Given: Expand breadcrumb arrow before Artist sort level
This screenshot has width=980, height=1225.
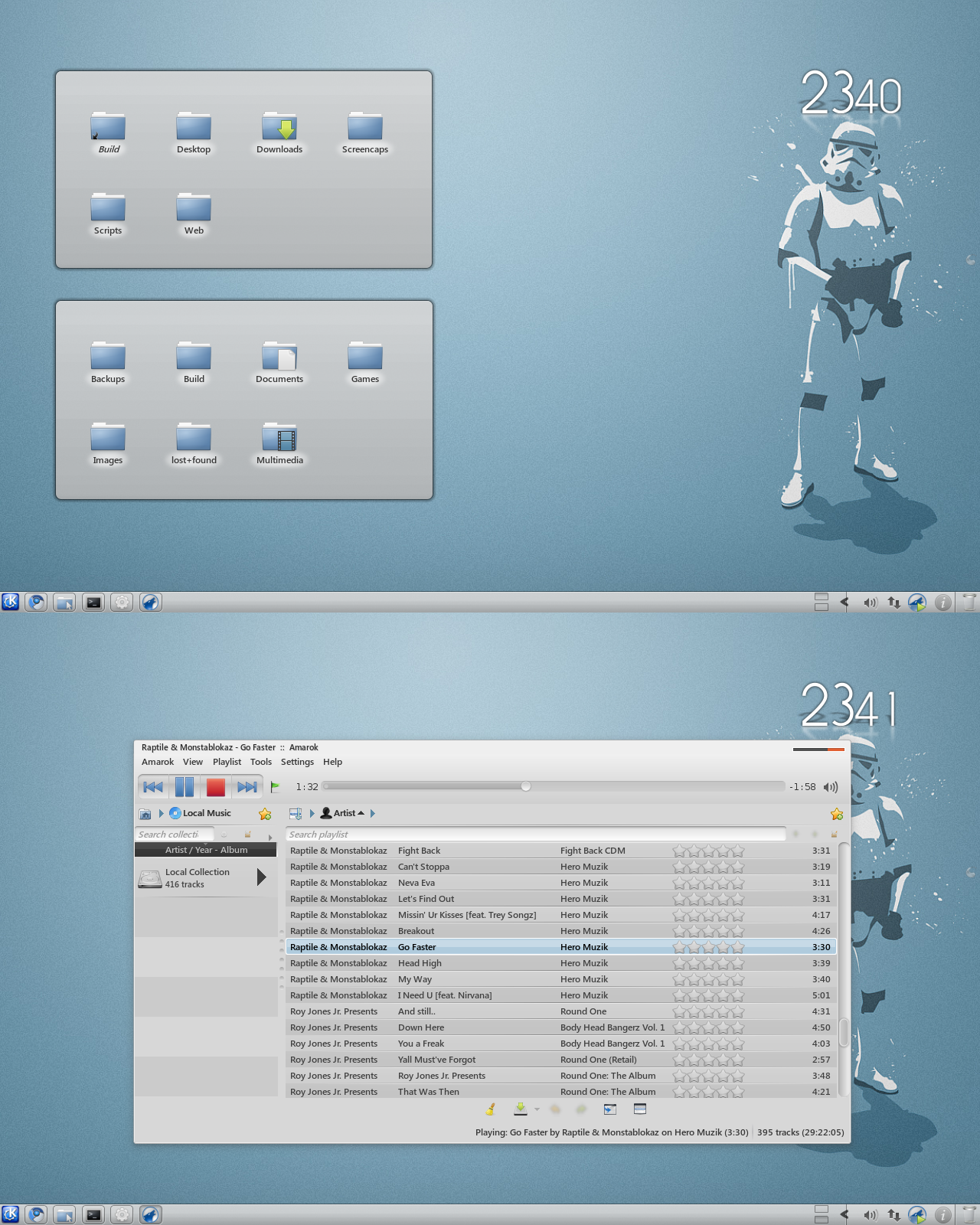Looking at the screenshot, I should 312,813.
